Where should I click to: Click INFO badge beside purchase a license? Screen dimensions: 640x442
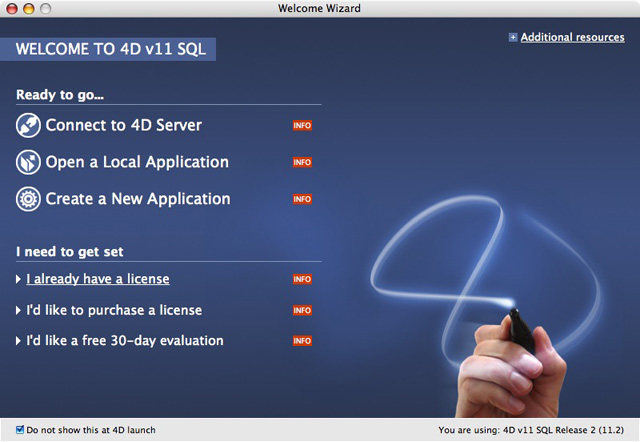pyautogui.click(x=302, y=310)
